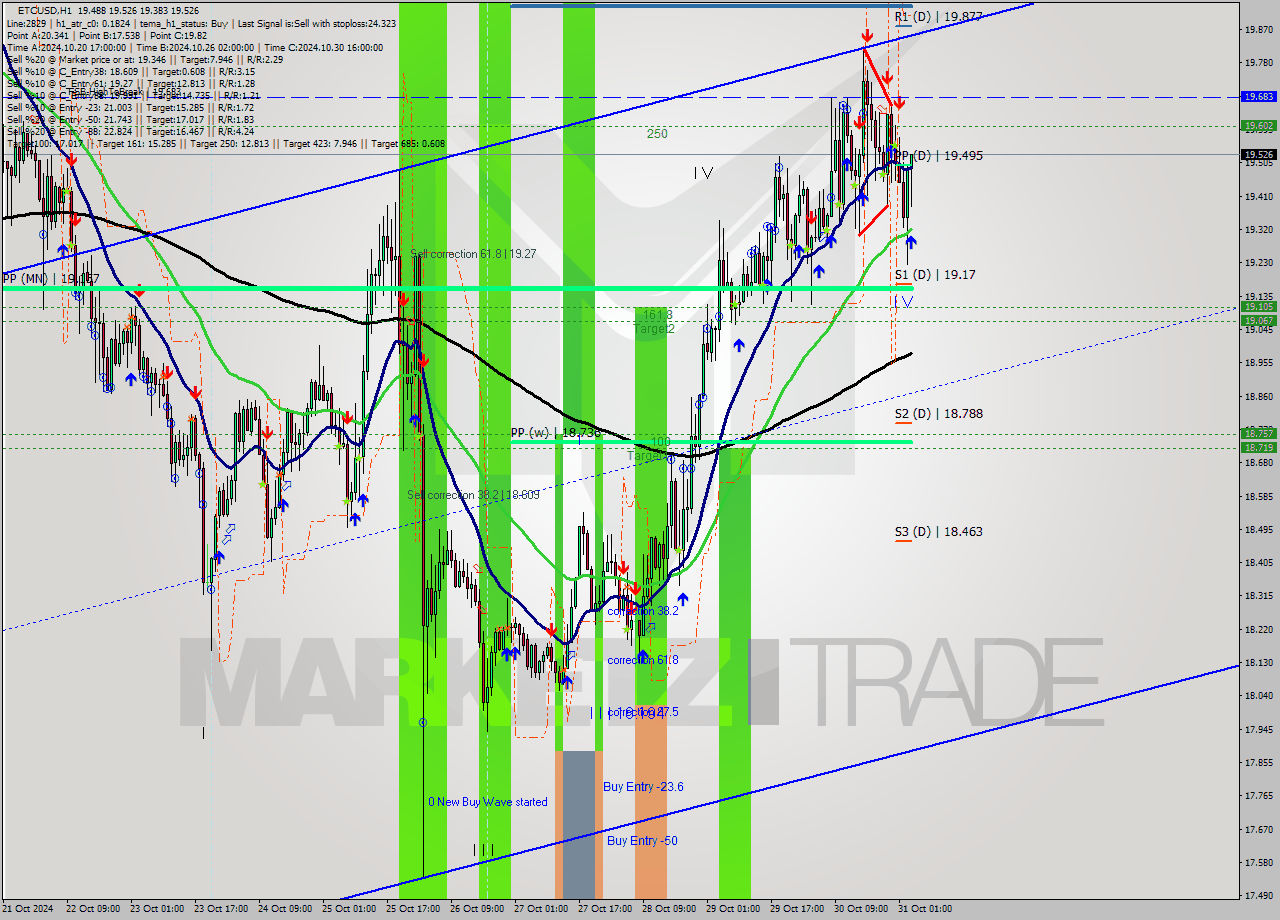1280x920 pixels.
Task: Click the green '250' Fibonacci level label
Action: click(657, 134)
